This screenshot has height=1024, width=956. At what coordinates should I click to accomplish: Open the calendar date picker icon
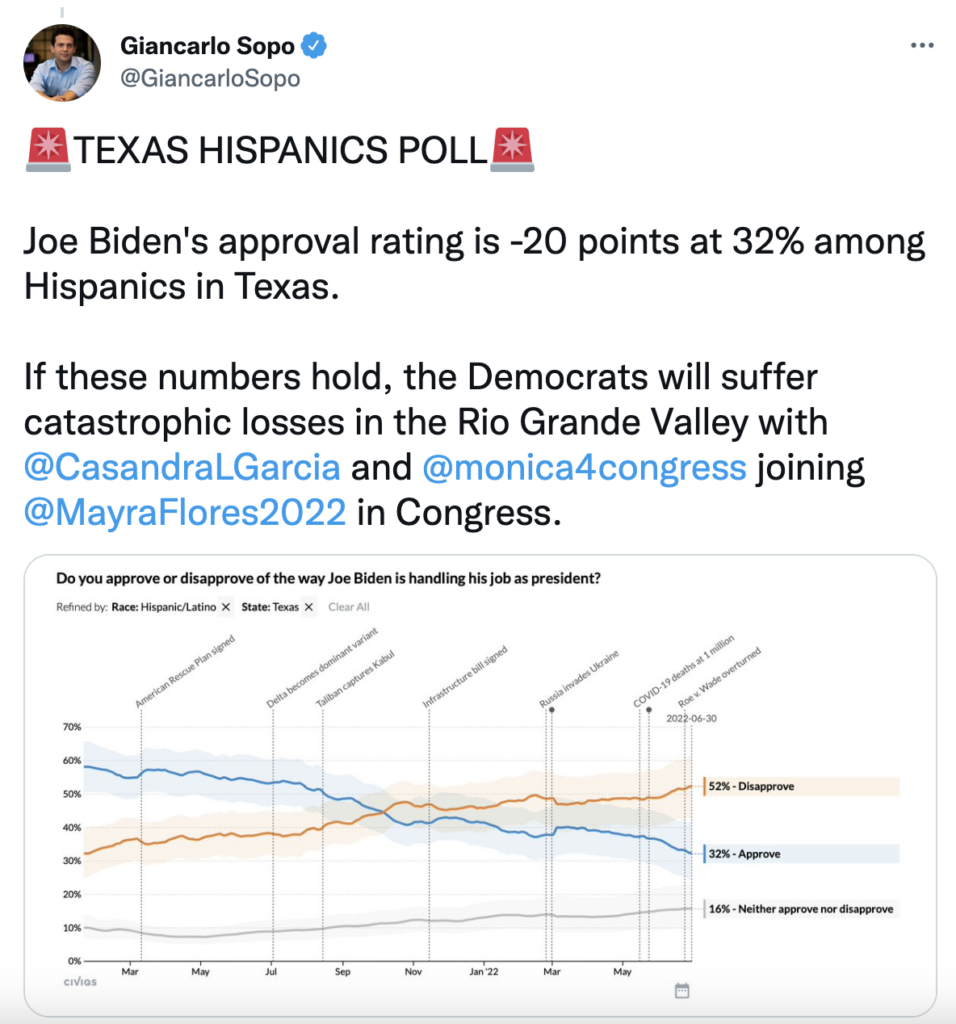682,990
